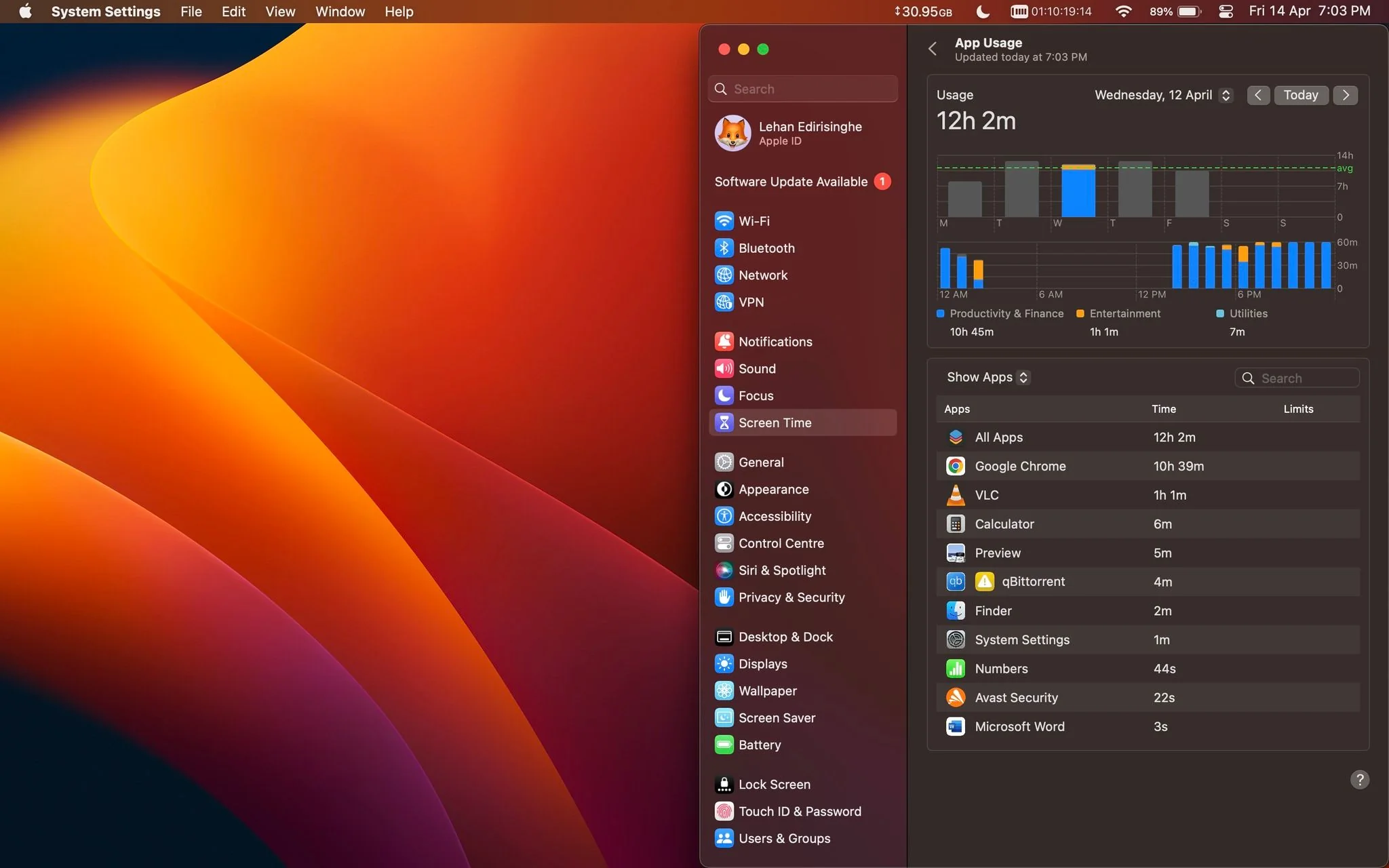Viewport: 1389px width, 868px height.
Task: Click the qBittorrent warning icon
Action: pyautogui.click(x=984, y=582)
